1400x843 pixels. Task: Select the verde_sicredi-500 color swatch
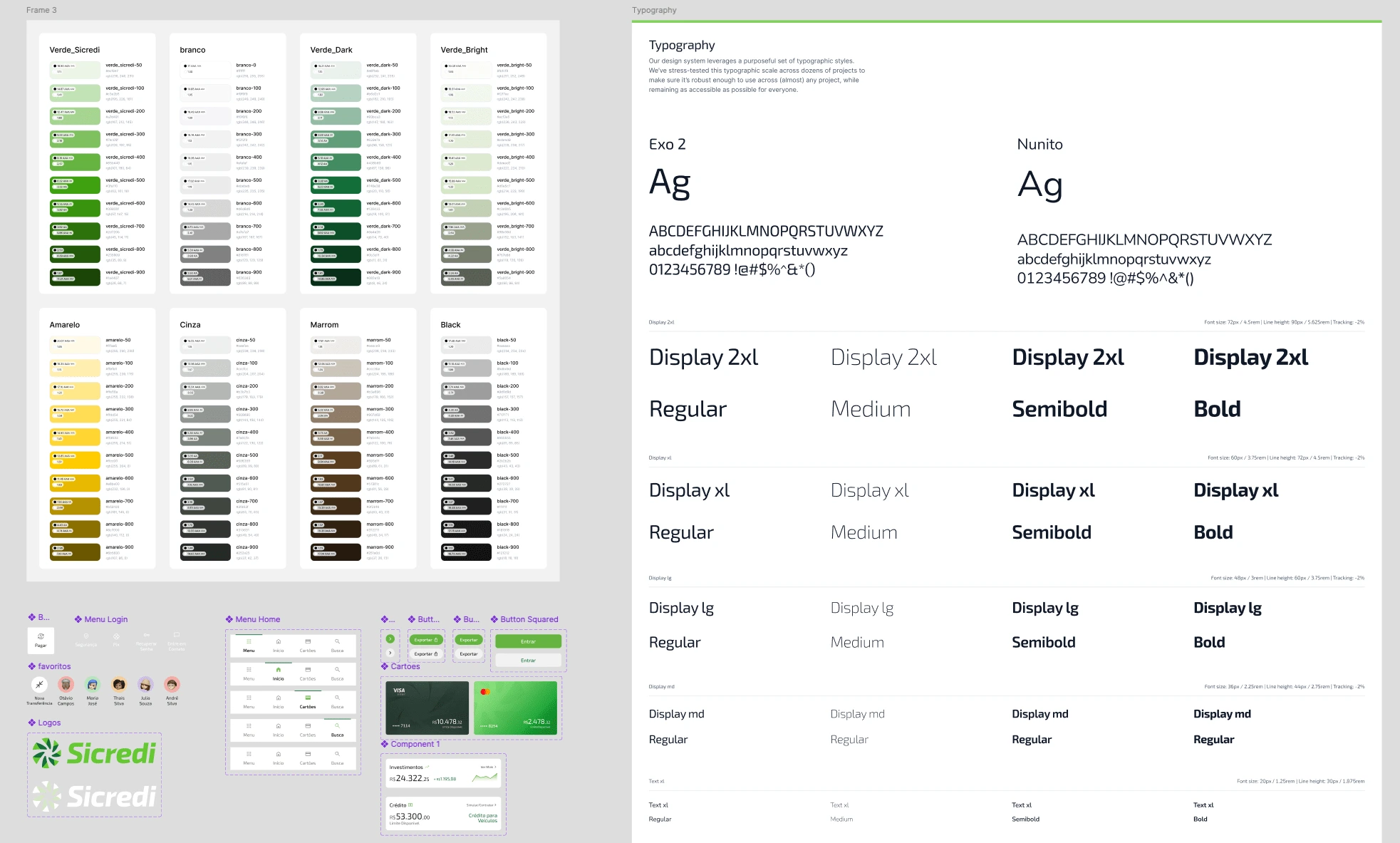tap(75, 185)
